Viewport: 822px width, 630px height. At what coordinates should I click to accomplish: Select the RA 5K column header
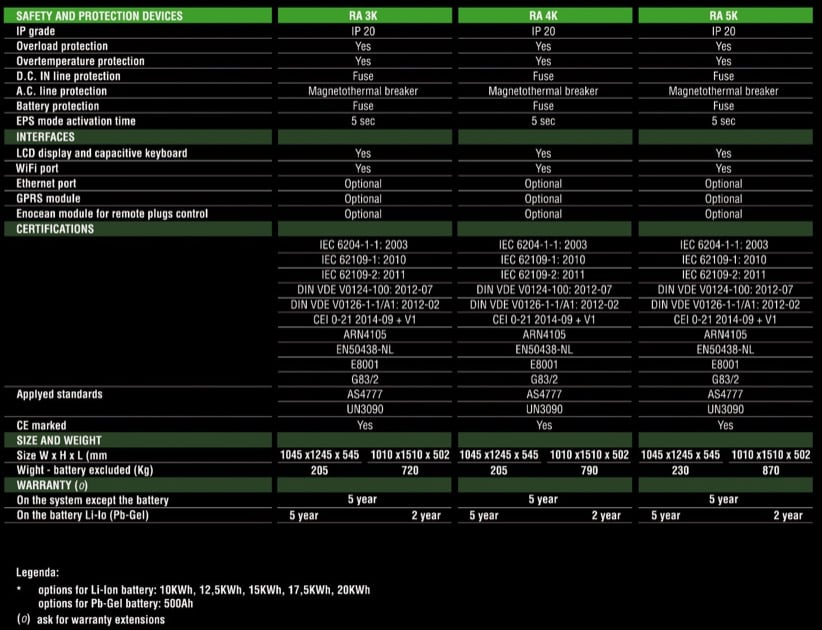point(723,16)
